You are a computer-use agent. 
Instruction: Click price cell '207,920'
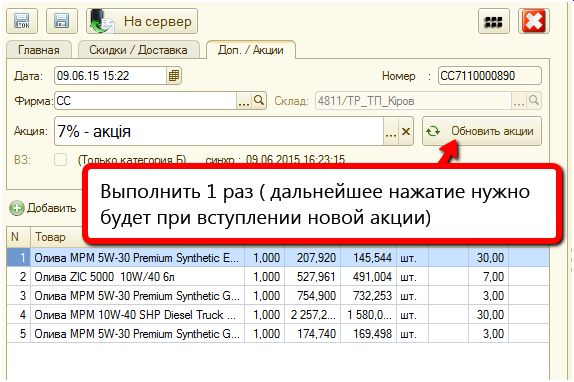pos(313,258)
